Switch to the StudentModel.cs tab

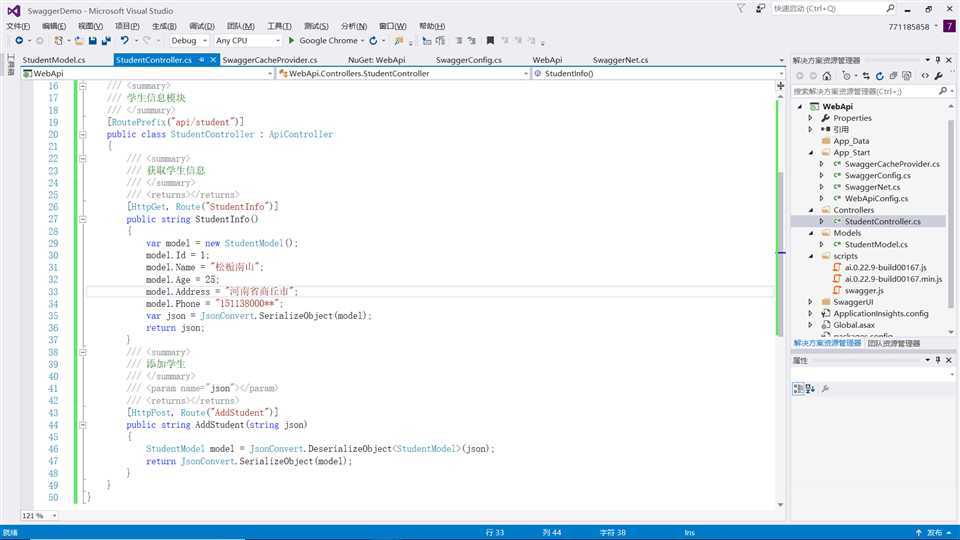click(54, 60)
